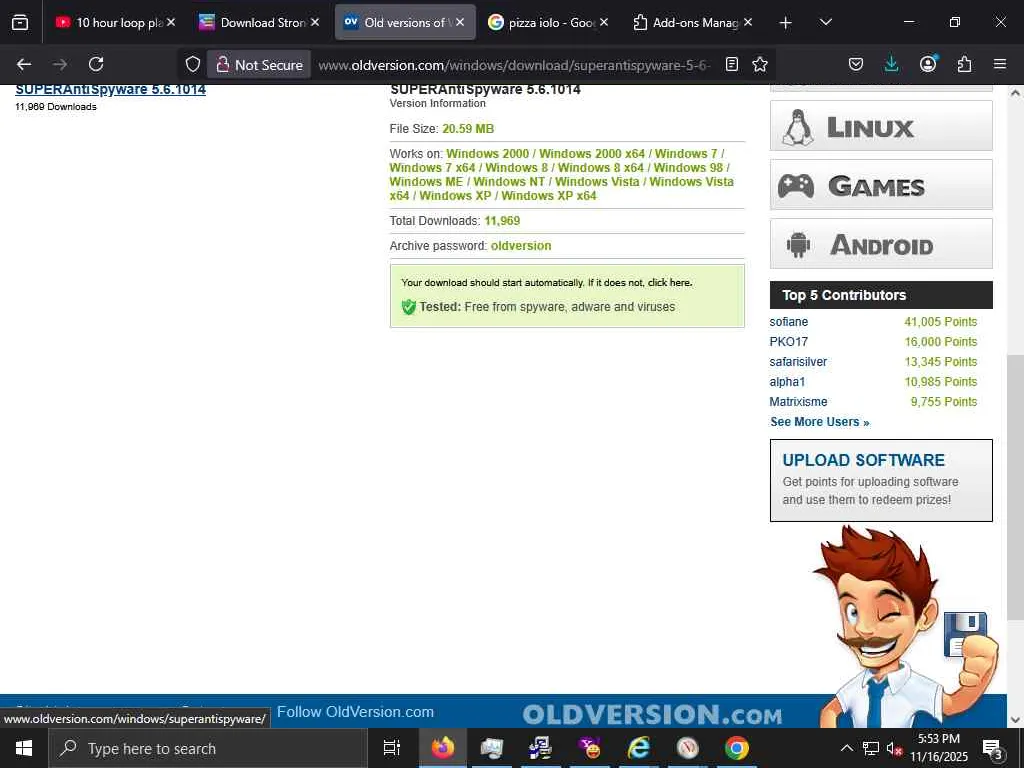The image size is (1024, 768).
Task: Open Firefox View icon in tab strip
Action: (20, 23)
